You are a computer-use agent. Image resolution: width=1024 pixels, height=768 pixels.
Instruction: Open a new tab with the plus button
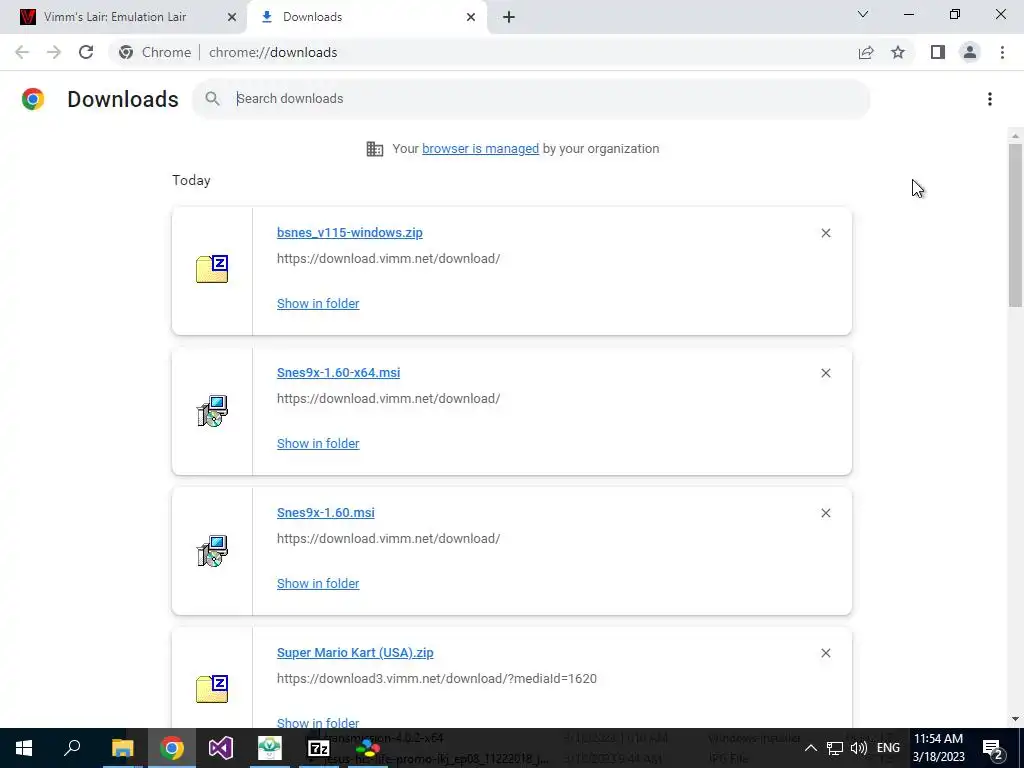pyautogui.click(x=509, y=17)
